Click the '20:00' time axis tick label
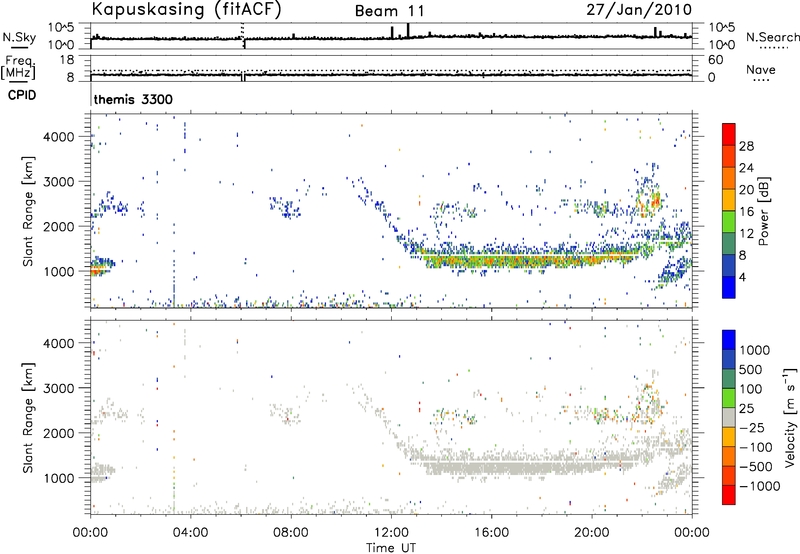Screen dimensions: 800x554 coord(592,533)
